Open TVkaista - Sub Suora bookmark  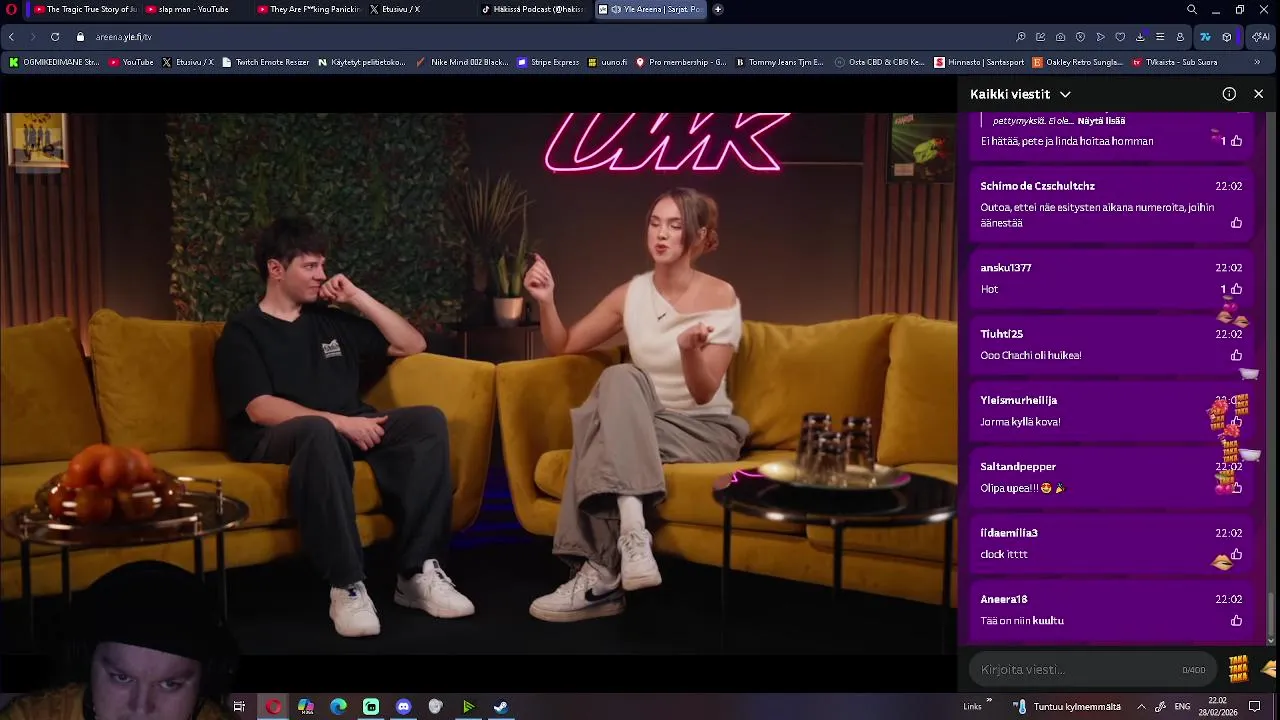pos(1175,62)
